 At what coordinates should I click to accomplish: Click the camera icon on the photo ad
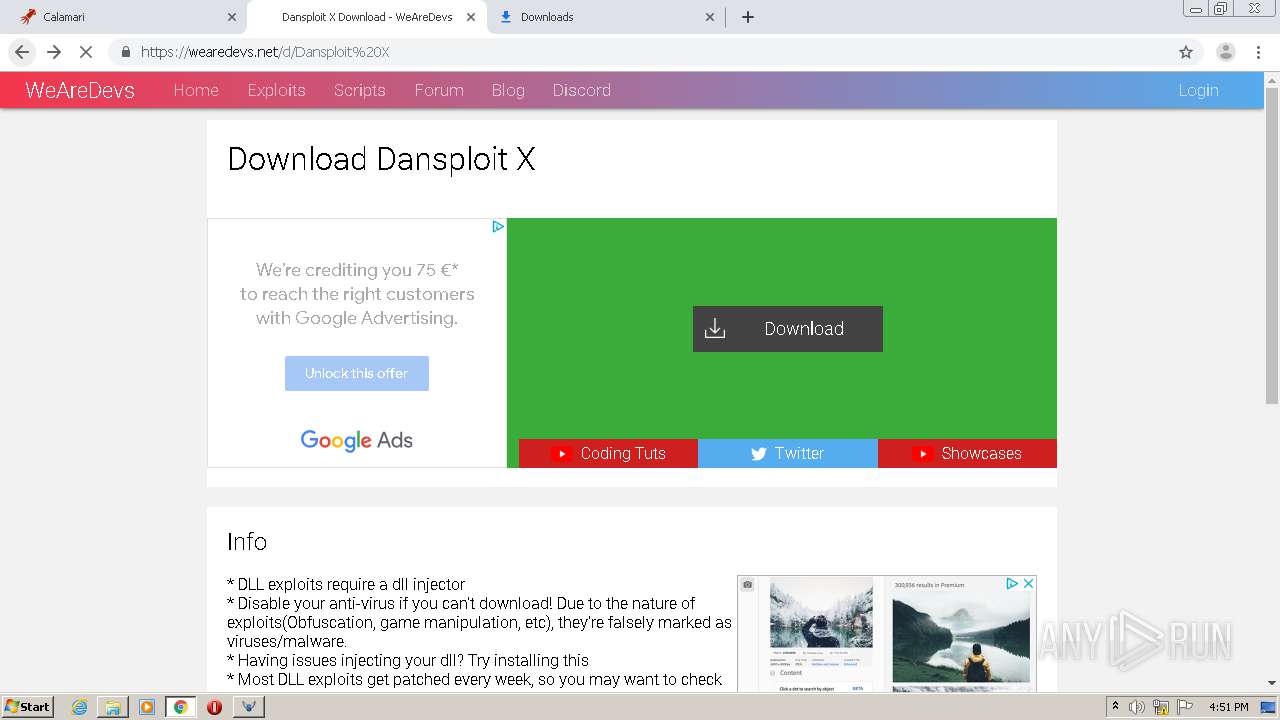(747, 584)
